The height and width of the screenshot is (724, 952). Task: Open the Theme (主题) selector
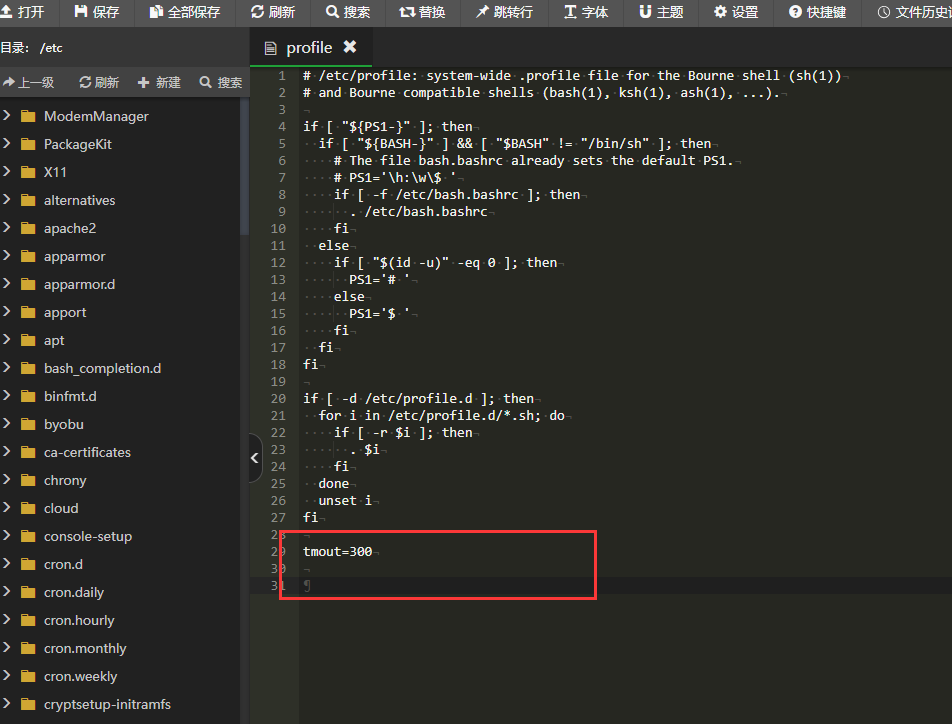pos(646,12)
